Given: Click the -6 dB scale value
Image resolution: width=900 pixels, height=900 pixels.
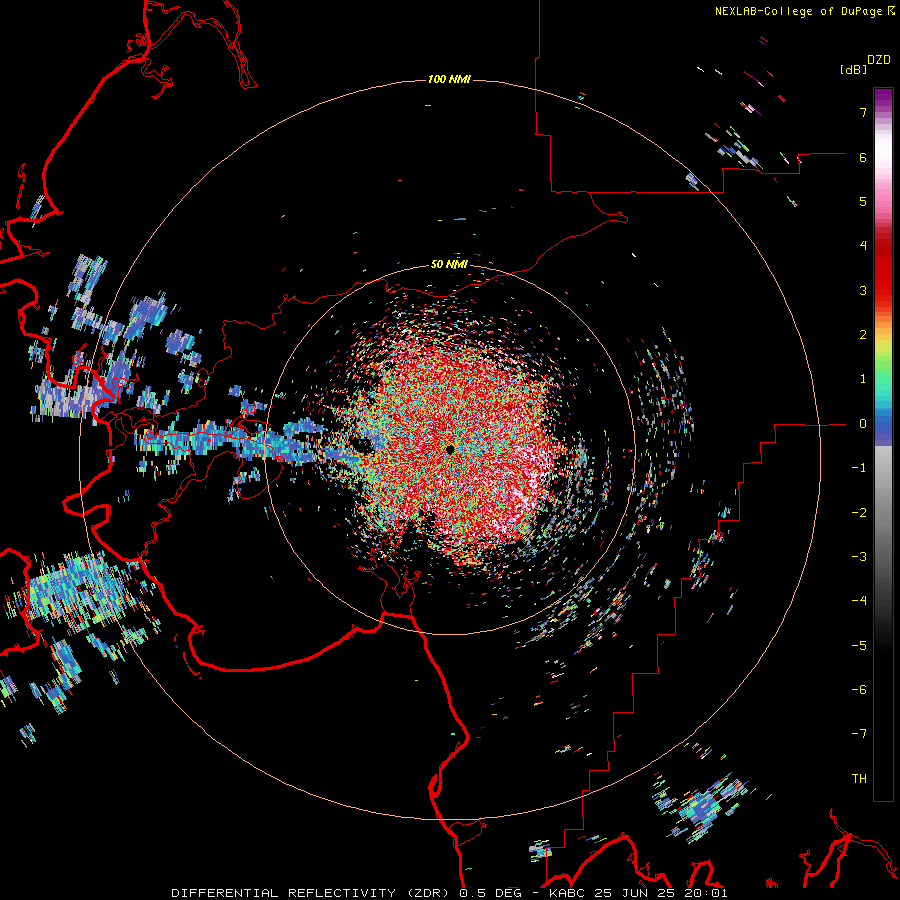Looking at the screenshot, I should [859, 690].
